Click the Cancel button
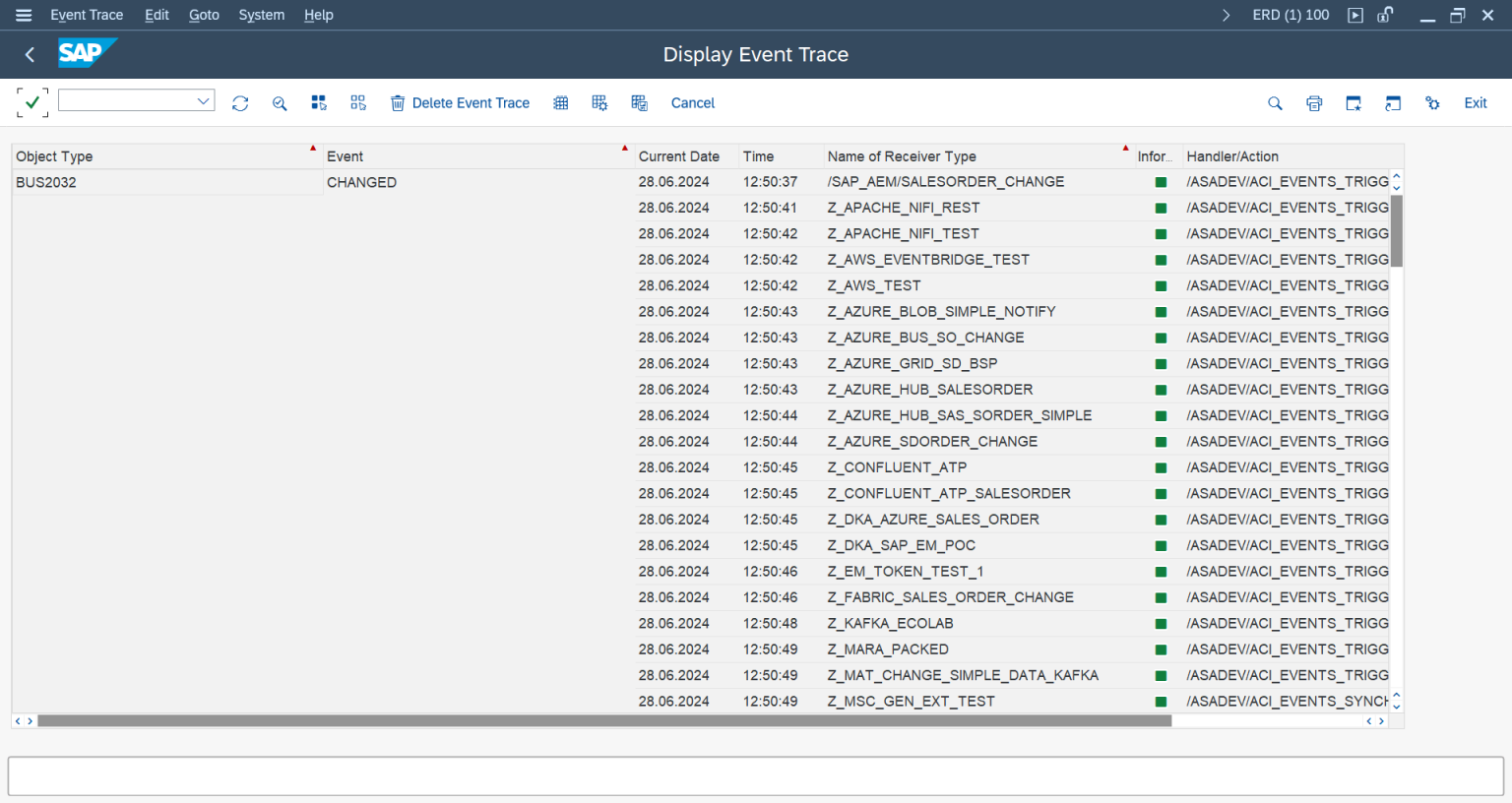Screen dimensions: 1512x803 pos(692,103)
